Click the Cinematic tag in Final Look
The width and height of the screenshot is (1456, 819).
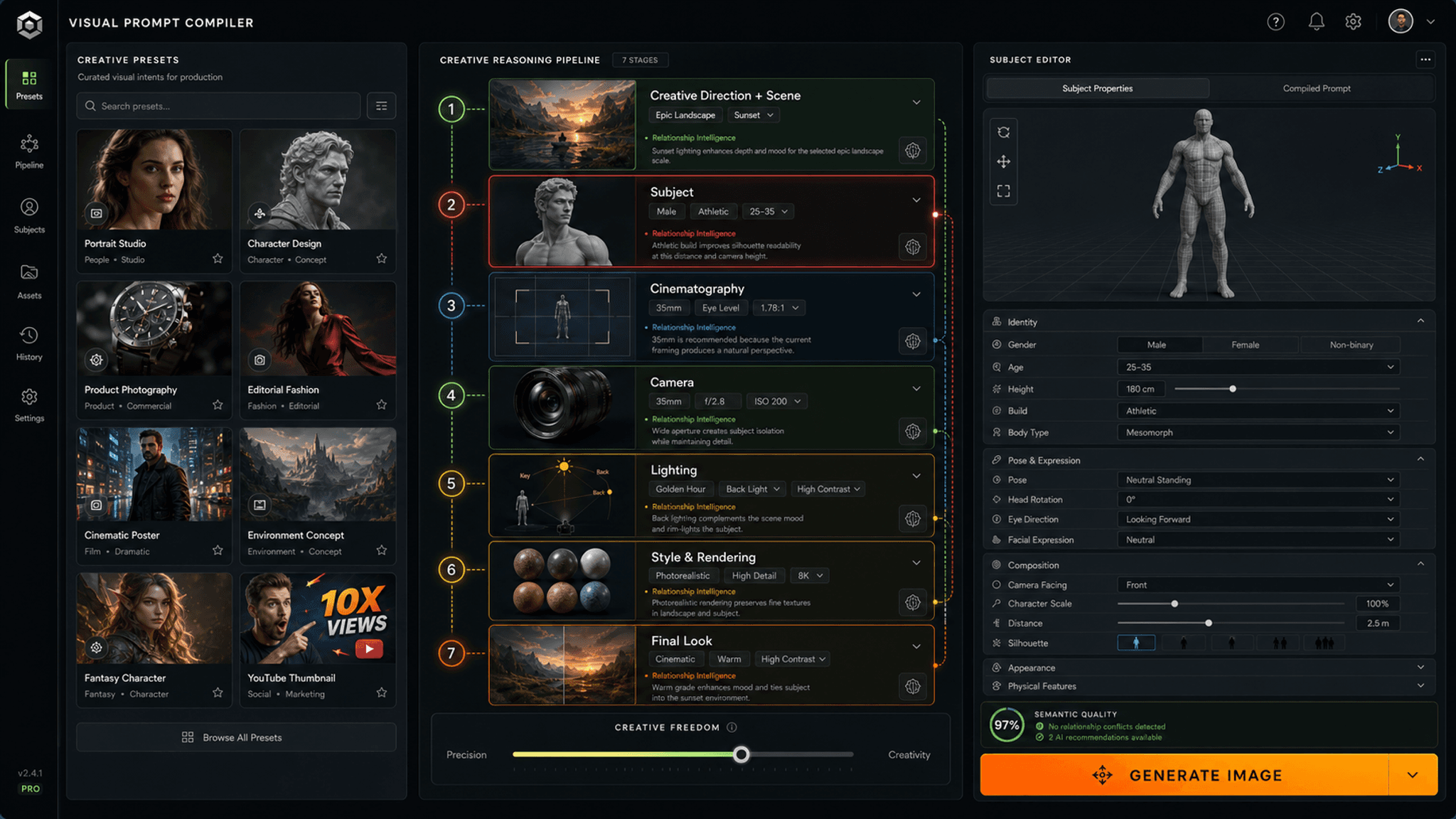point(675,659)
